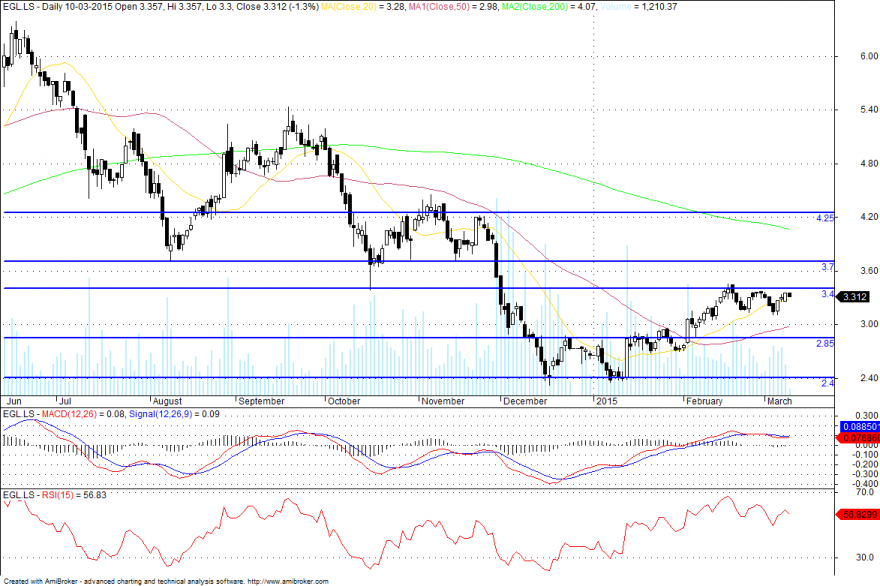
Task: Click the MA2(Close,200) legend label
Action: (x=535, y=7)
